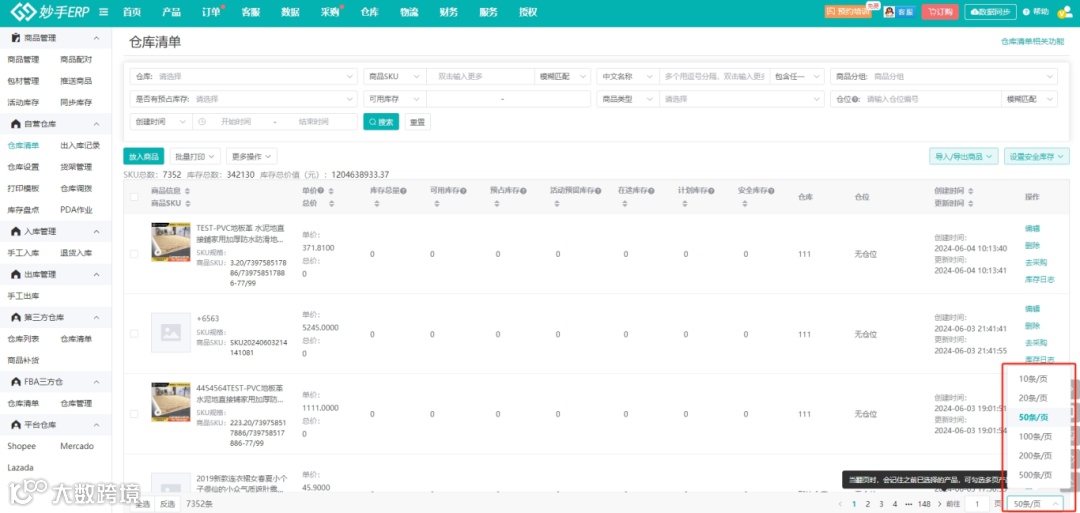Open 出入库记录 in sidebar
Screen dimensions: 1080x513
pos(80,145)
